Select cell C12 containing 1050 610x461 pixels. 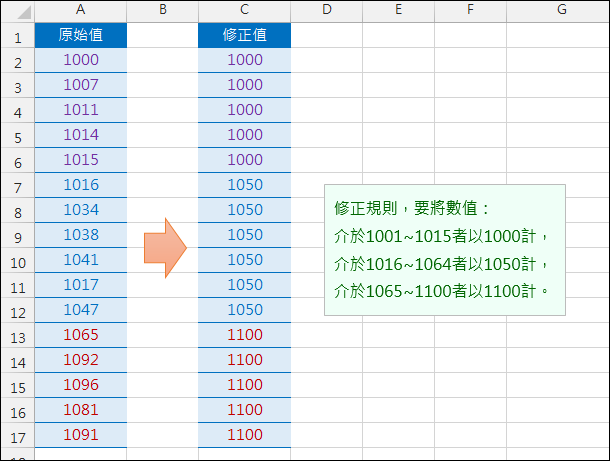coord(244,310)
